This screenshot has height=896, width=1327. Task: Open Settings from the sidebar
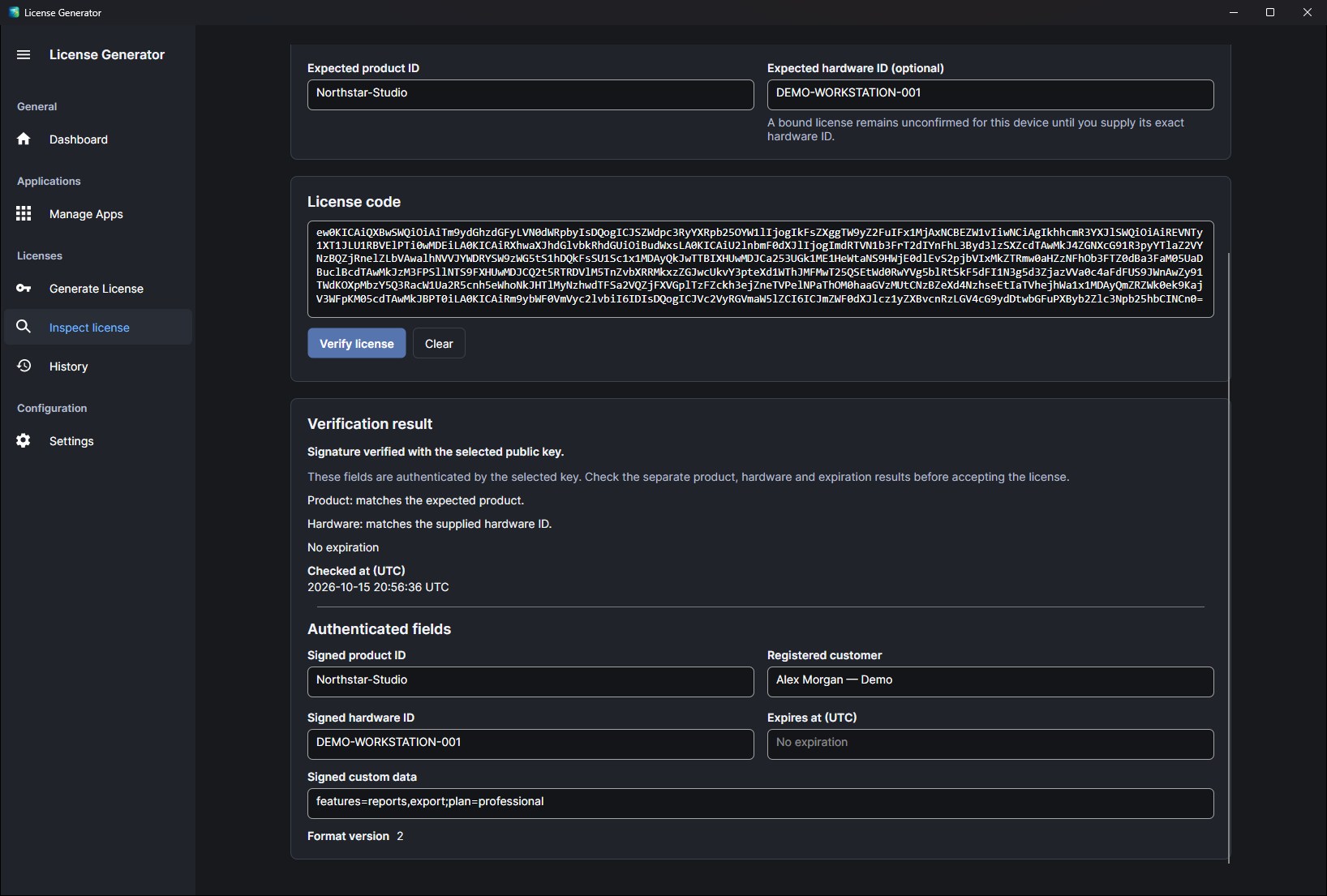(98, 441)
